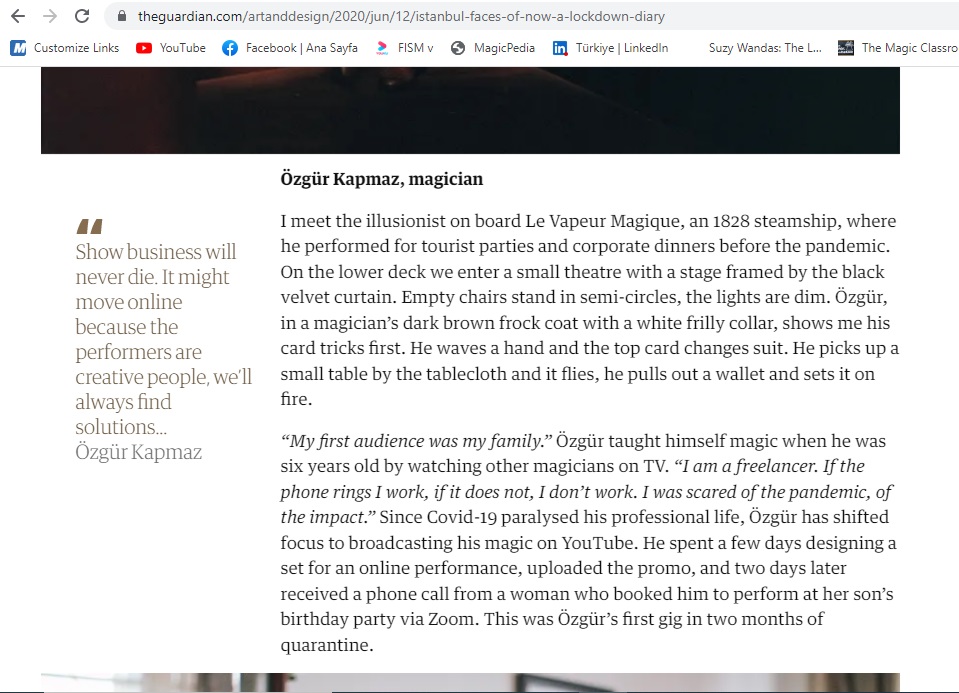Image resolution: width=959 pixels, height=693 pixels.
Task: Click the image strip below the article
Action: coord(470,683)
